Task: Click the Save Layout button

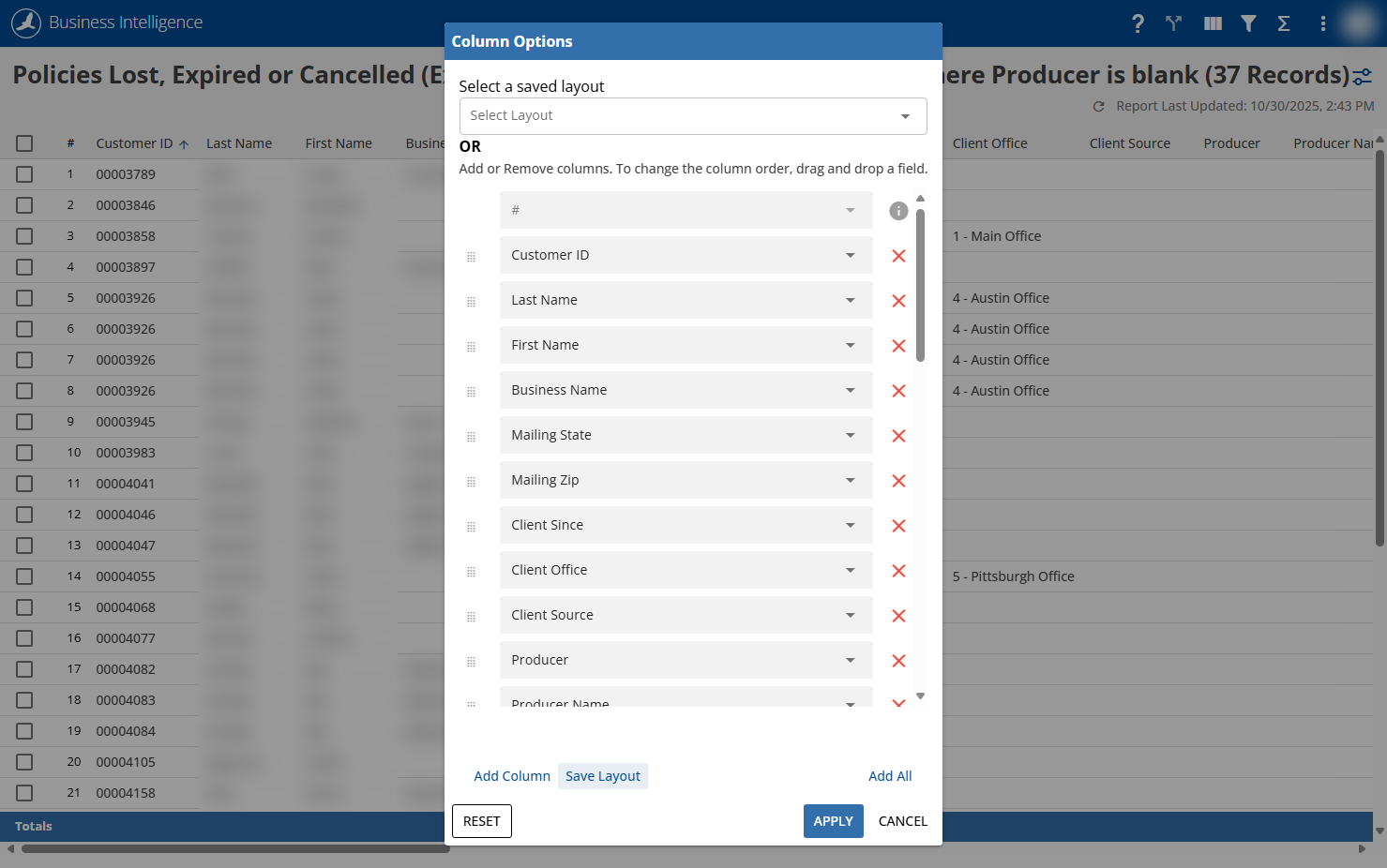Action: 603,776
